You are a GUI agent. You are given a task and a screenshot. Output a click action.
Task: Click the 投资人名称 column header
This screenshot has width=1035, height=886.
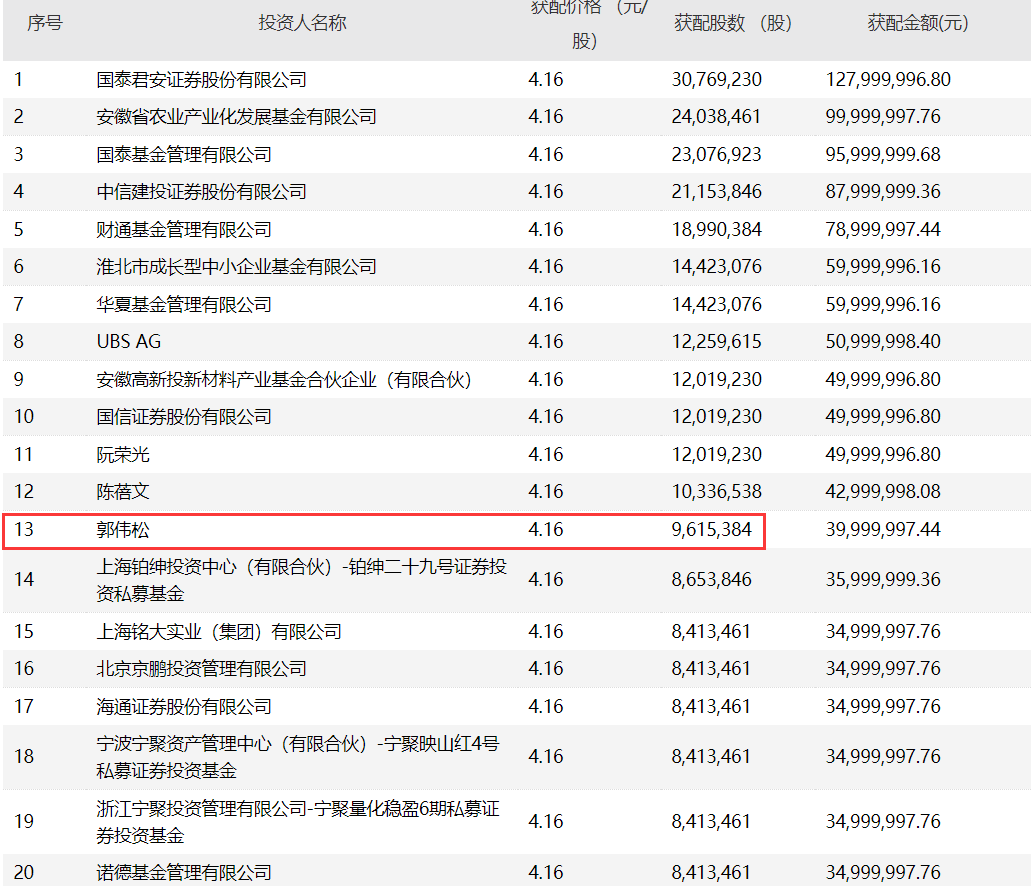coord(302,23)
